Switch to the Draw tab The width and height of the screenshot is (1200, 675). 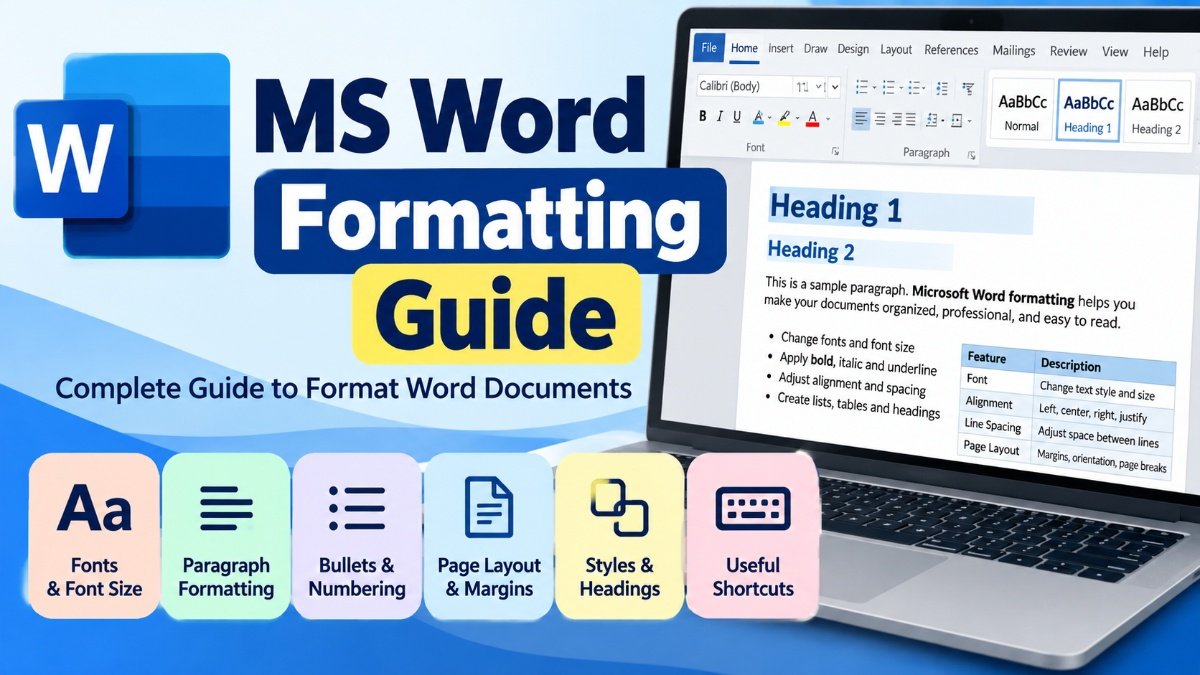(x=815, y=48)
